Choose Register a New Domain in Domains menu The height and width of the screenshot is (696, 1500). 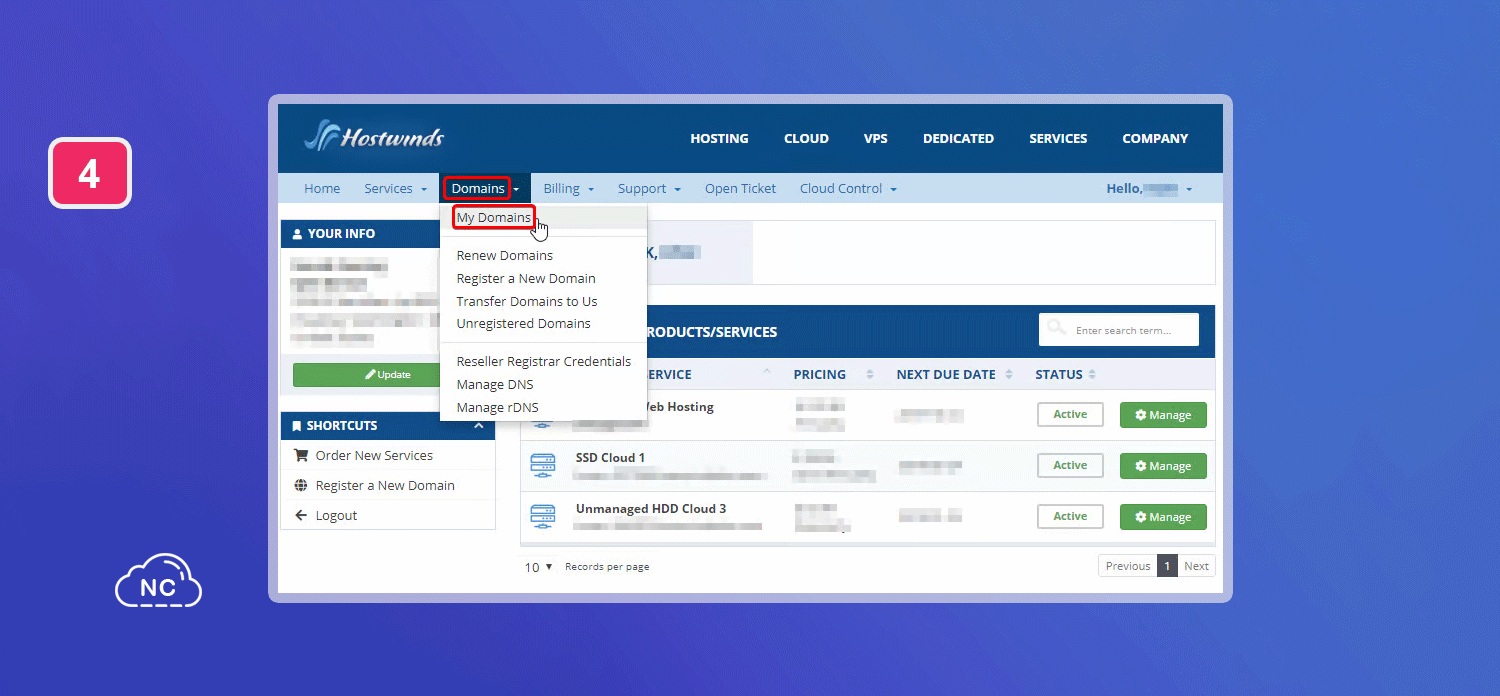tap(526, 278)
